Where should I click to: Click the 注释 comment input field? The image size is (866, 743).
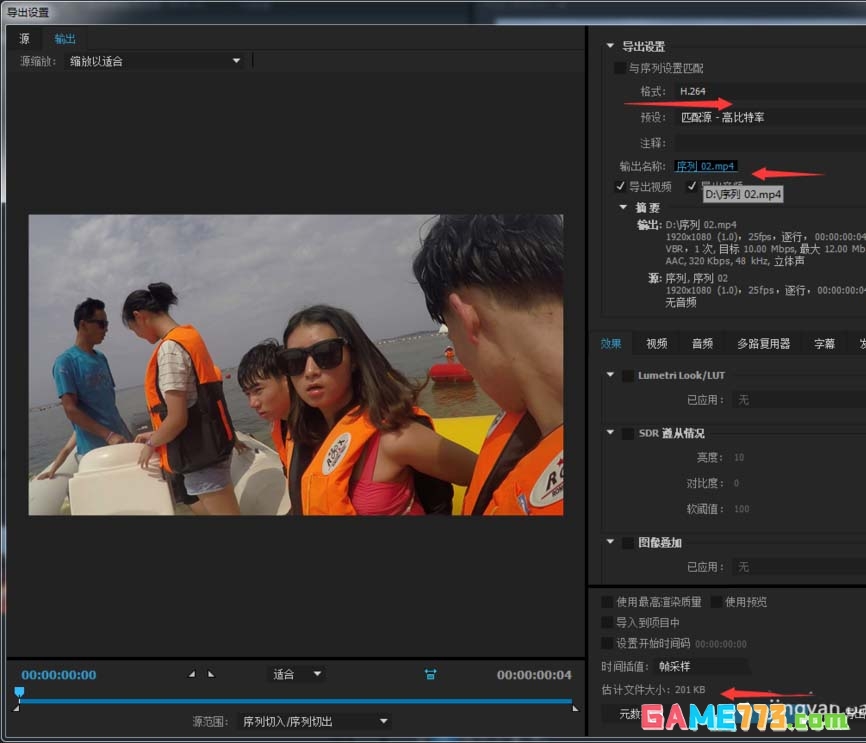point(770,143)
